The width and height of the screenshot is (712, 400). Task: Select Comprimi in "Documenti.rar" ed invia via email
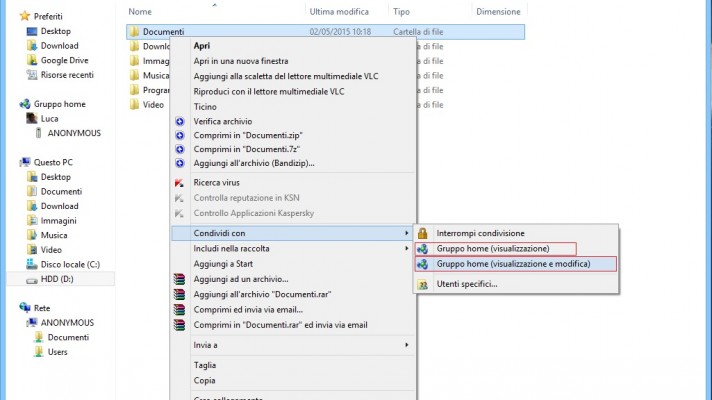(280, 325)
